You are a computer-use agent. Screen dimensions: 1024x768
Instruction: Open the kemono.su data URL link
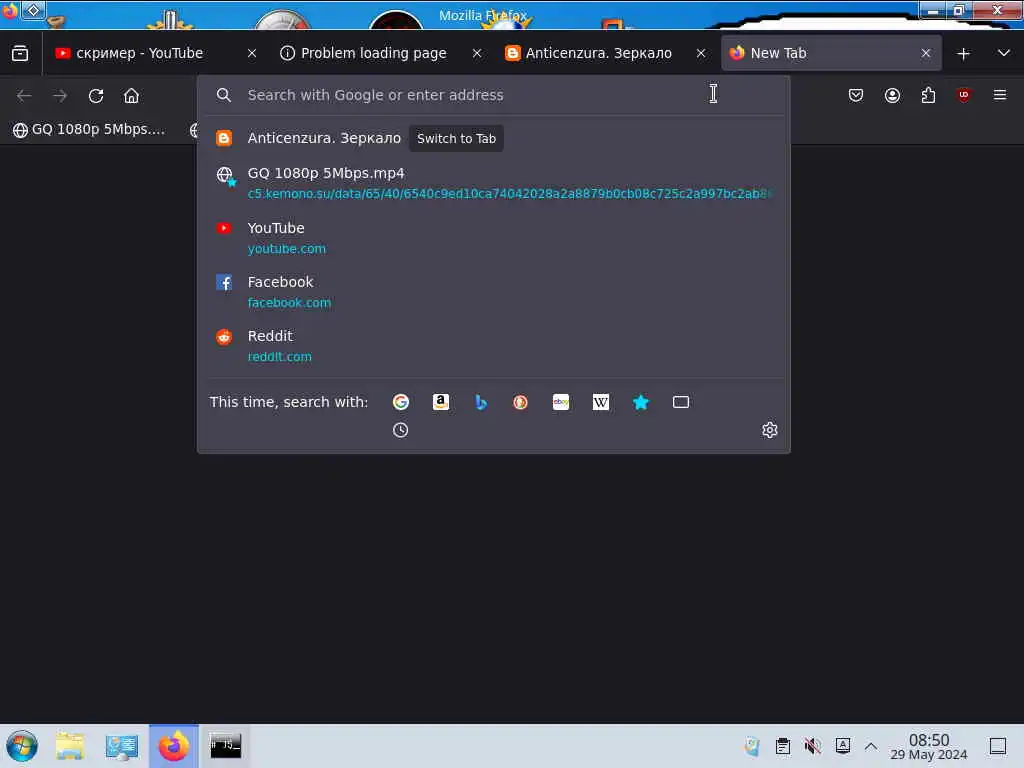click(509, 194)
